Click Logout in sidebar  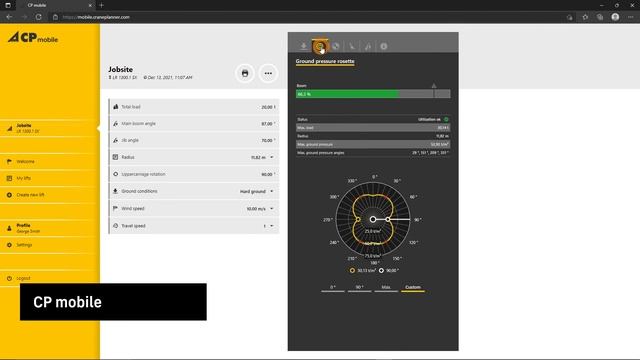(49, 278)
